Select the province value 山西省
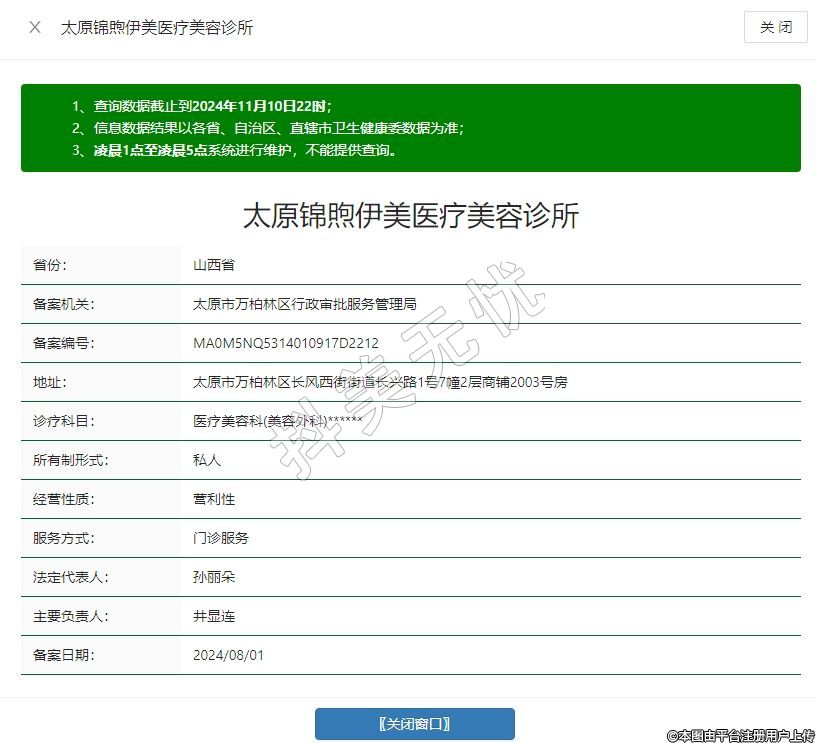The width and height of the screenshot is (816, 743). point(214,265)
